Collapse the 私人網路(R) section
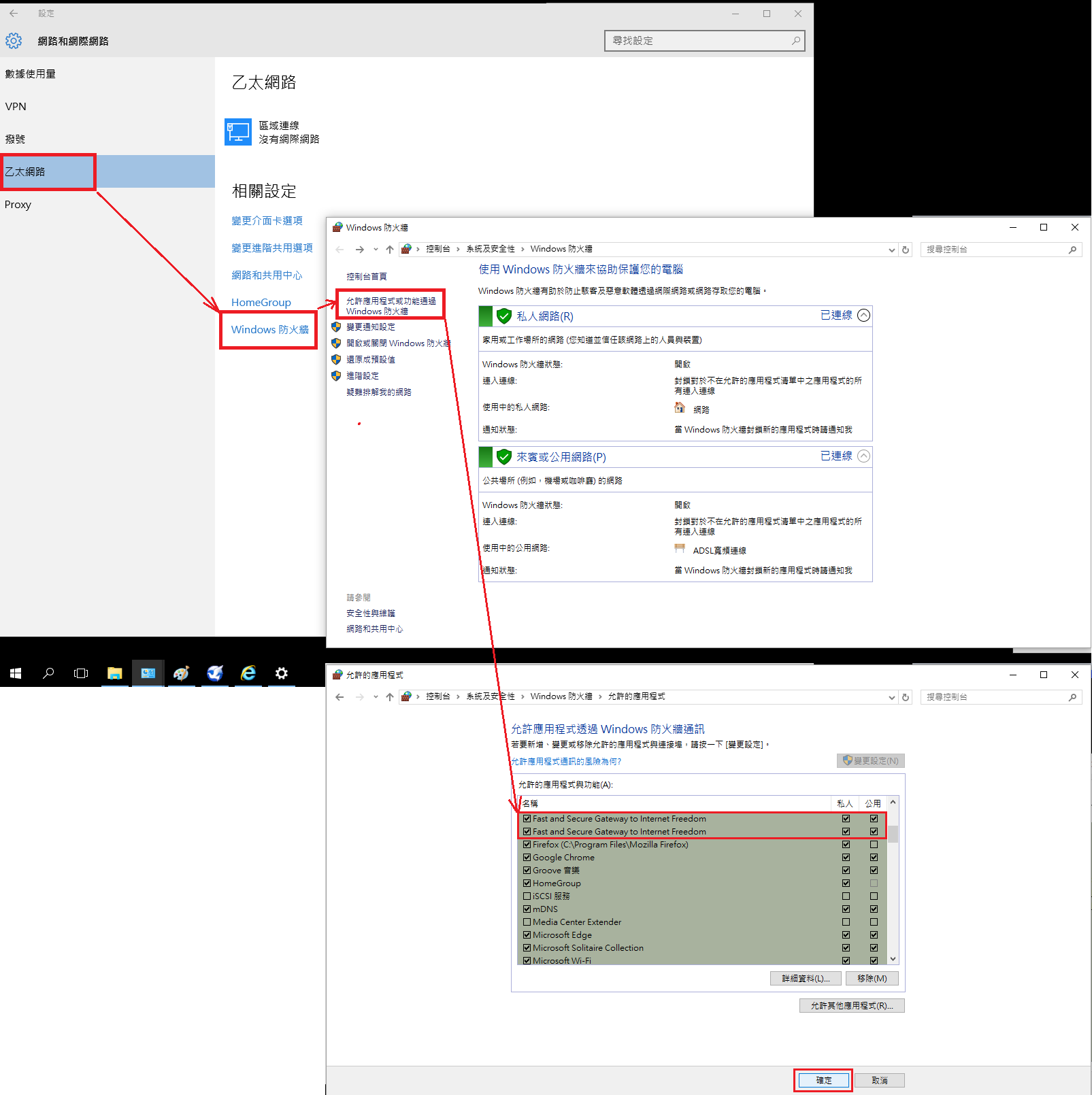Viewport: 1092px width, 1095px height. 863,316
